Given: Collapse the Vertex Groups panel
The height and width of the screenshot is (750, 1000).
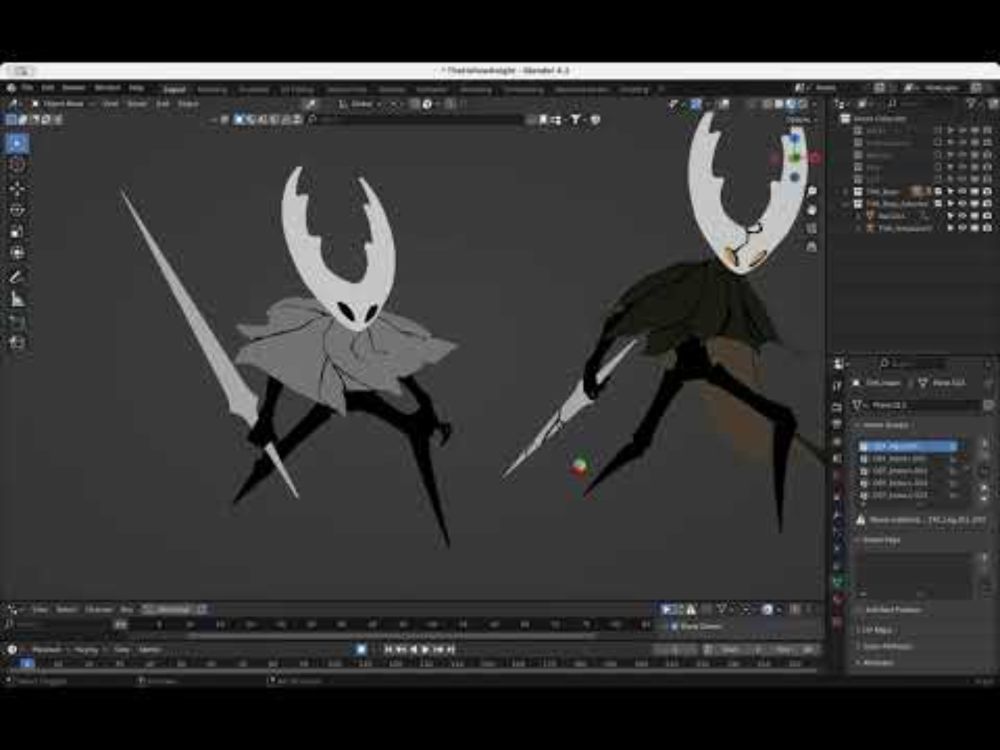Looking at the screenshot, I should tap(858, 425).
